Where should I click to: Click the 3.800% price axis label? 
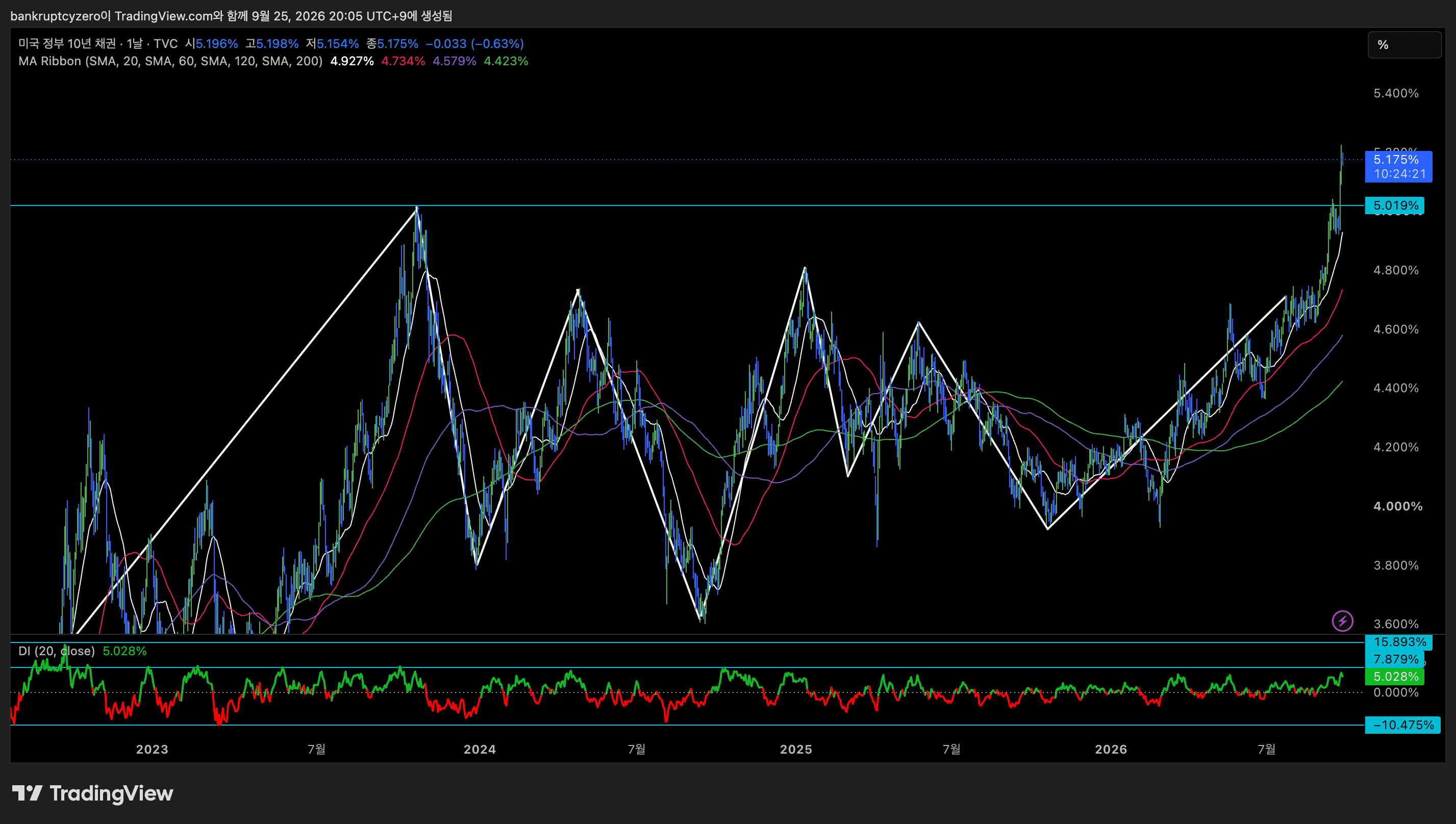tap(1396, 565)
